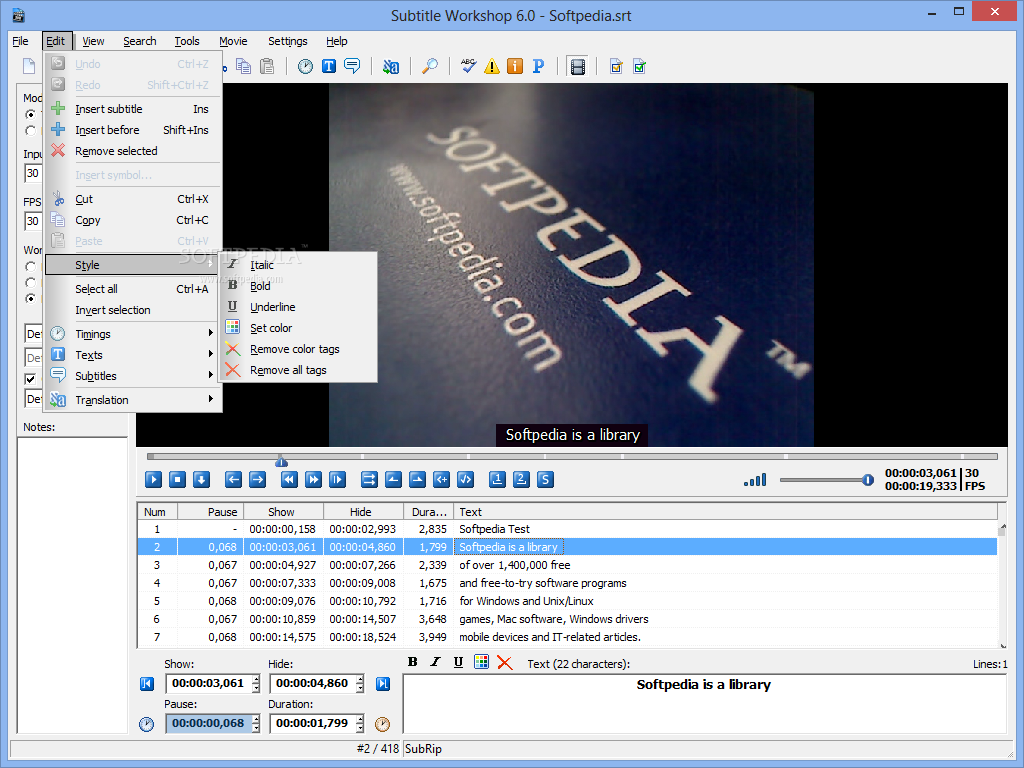Click the rewind double-arrow button
Image resolution: width=1024 pixels, height=768 pixels.
[x=289, y=480]
